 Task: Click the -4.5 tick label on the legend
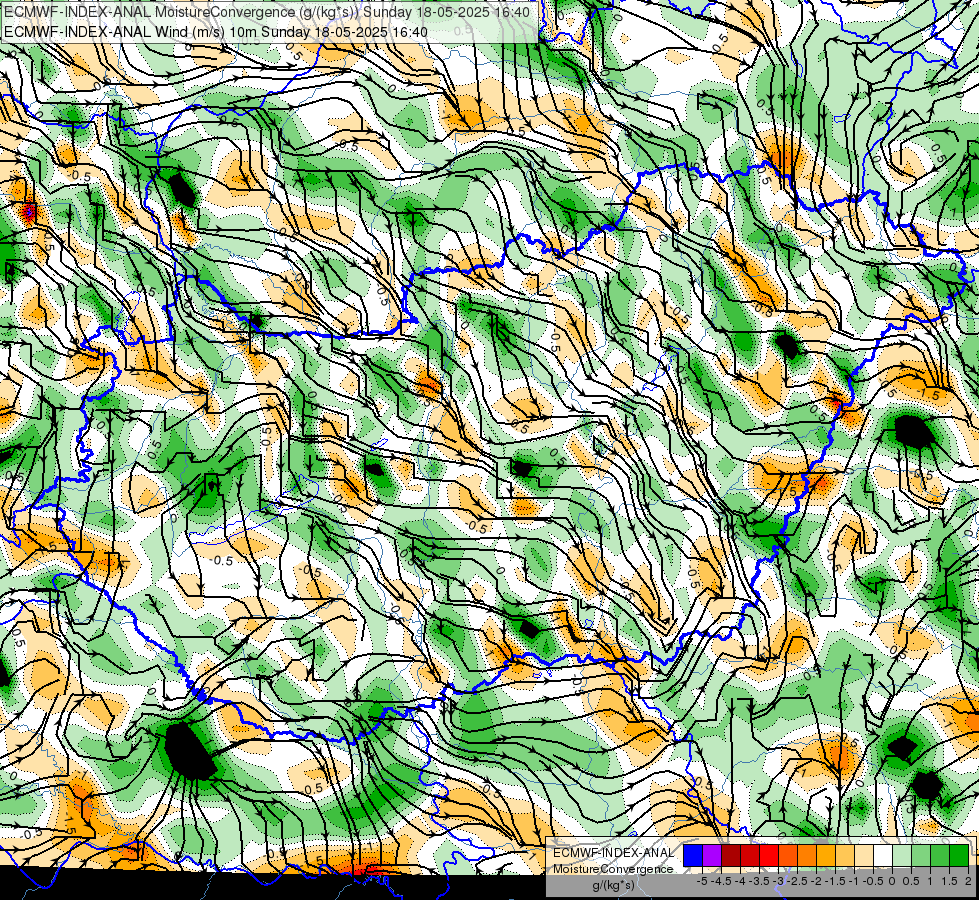click(721, 881)
